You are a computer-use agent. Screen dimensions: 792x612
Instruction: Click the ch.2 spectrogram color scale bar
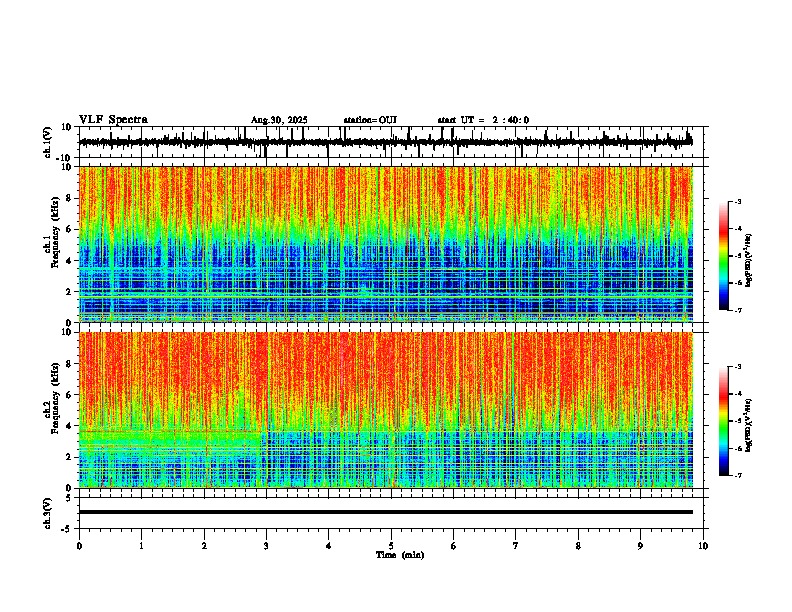click(724, 421)
